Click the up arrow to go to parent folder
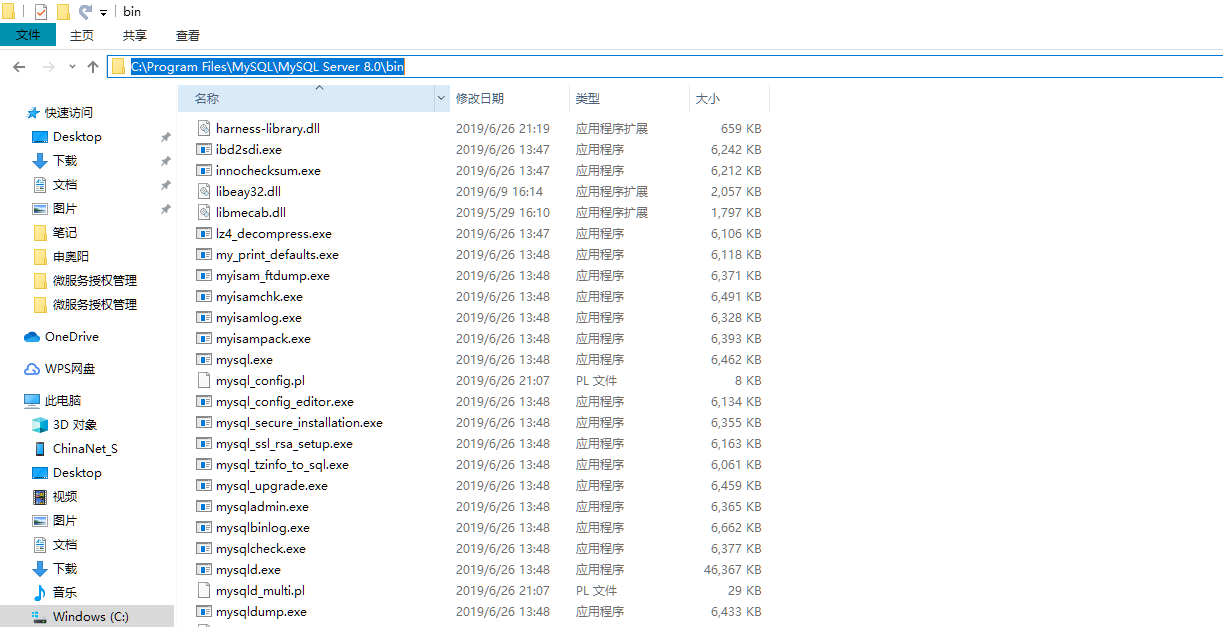Viewport: 1223px width, 627px height. point(92,66)
